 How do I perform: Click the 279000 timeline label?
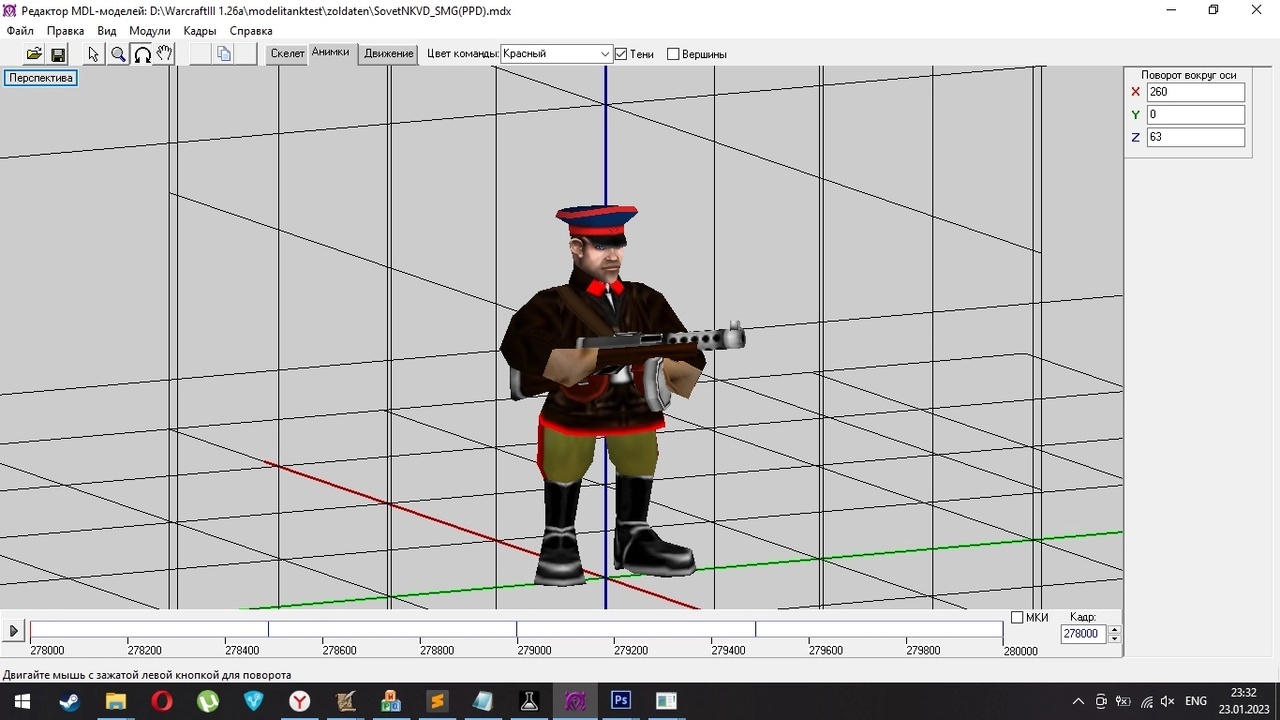point(534,650)
